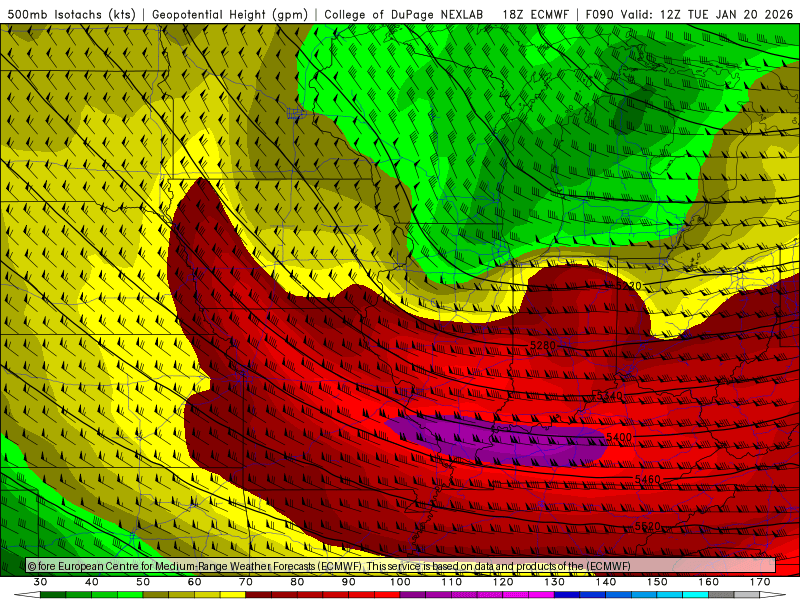Screen dimensions: 800x600
Task: Click the 5220 height contour label
Action: 629,286
